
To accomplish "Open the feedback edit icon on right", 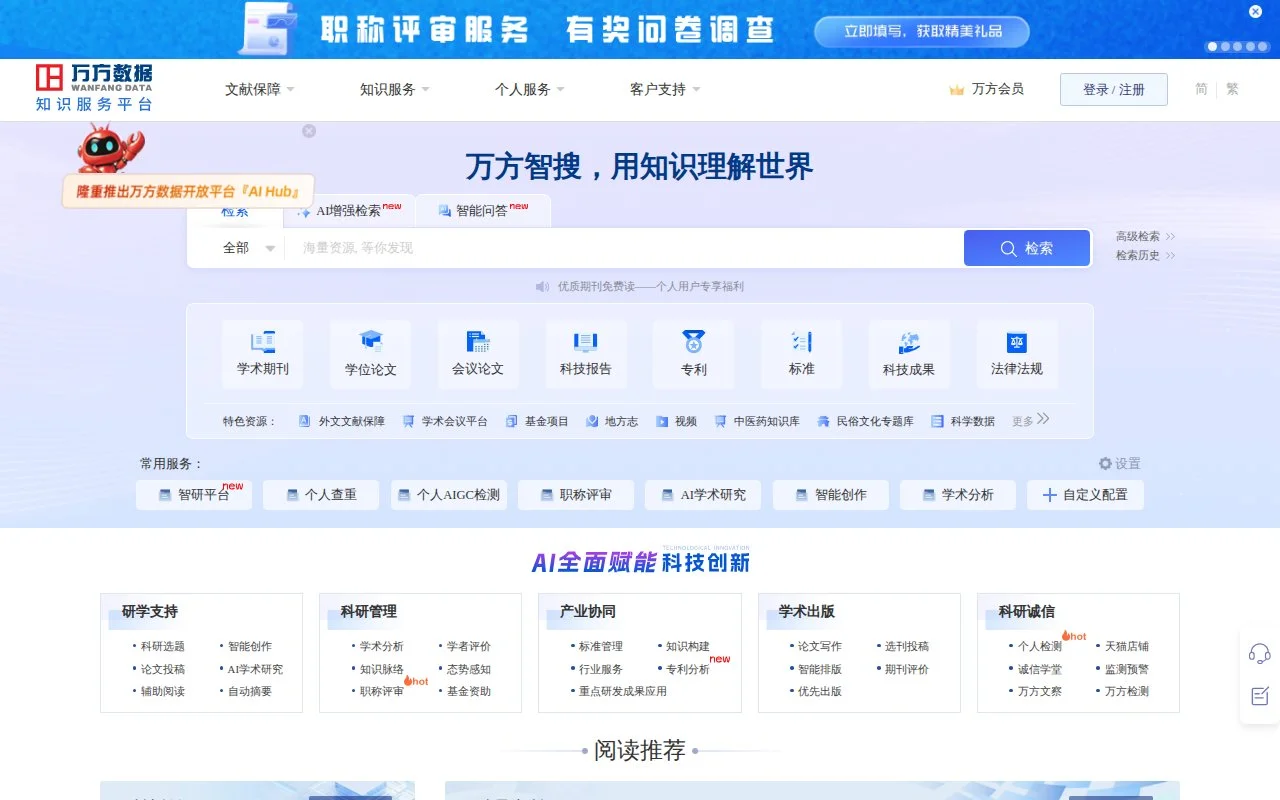I will tap(1260, 696).
